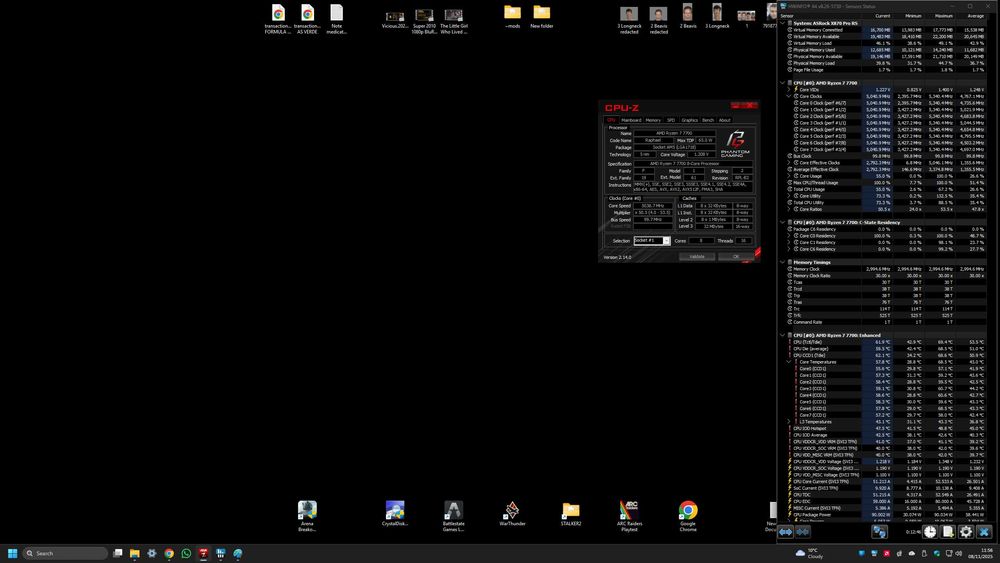Open weather widget showing Cloudy
The image size is (1000, 563).
809,553
